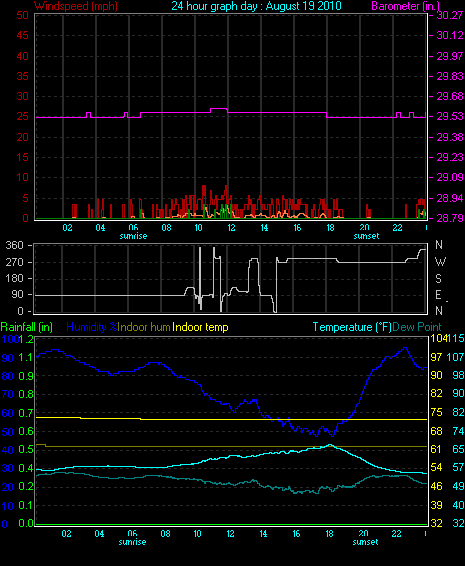Click the compass letter W beside the direction graph

pos(440,262)
